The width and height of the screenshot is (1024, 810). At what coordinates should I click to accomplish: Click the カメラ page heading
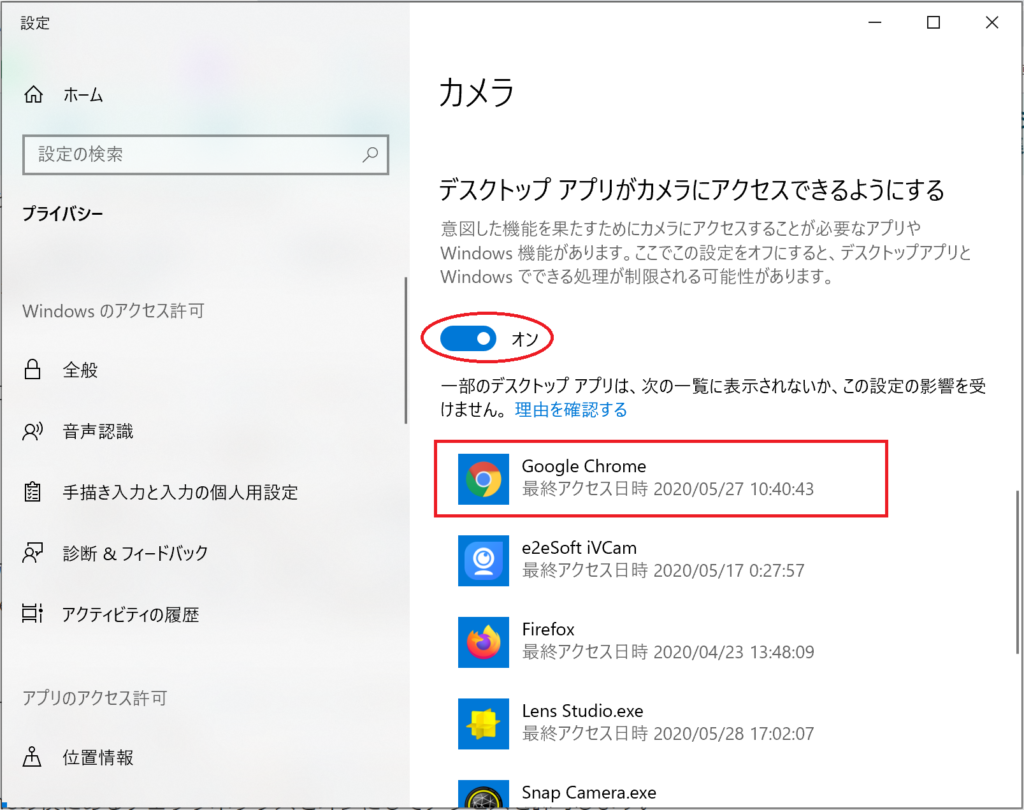[477, 92]
